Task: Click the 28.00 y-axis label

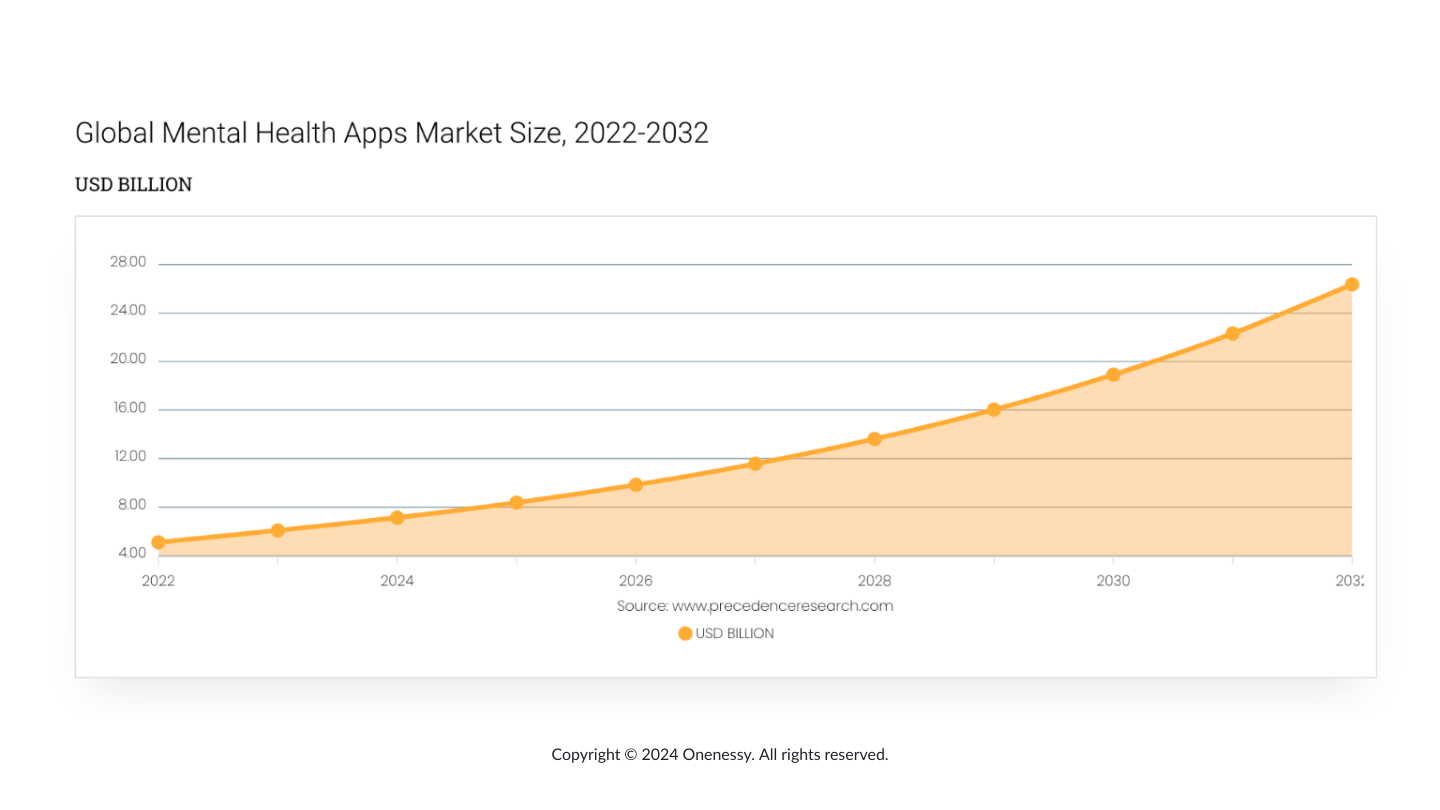Action: click(x=128, y=262)
